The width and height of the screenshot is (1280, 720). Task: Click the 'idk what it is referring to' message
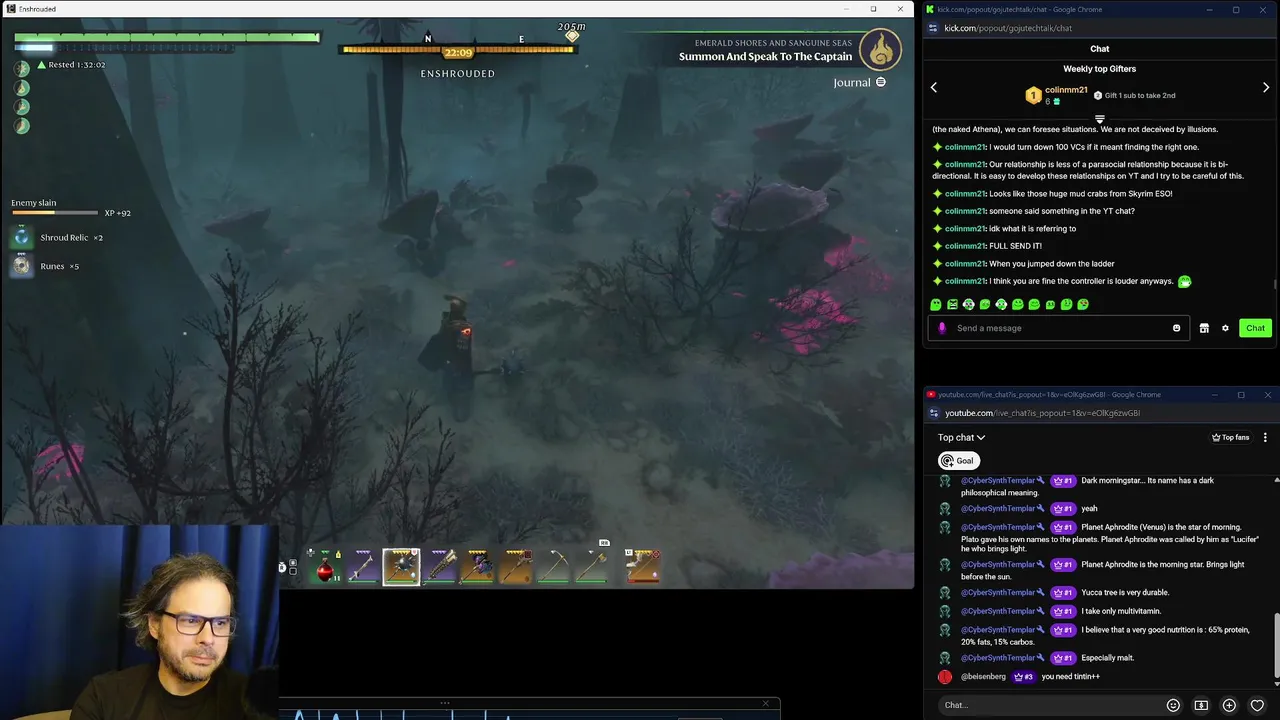point(1032,229)
